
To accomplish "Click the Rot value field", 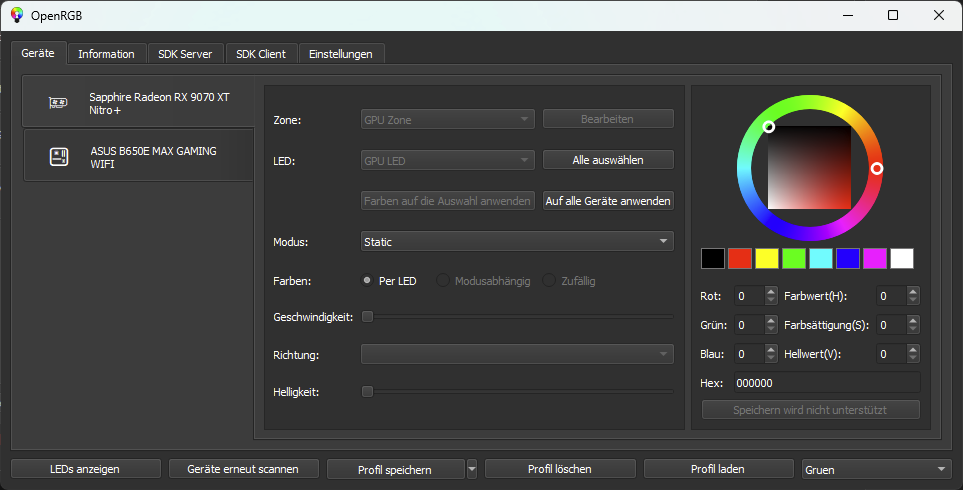I will tap(749, 296).
